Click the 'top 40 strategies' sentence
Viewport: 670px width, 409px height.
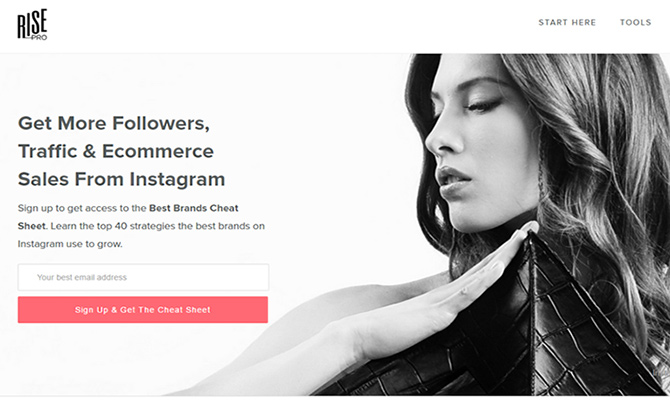(158, 226)
